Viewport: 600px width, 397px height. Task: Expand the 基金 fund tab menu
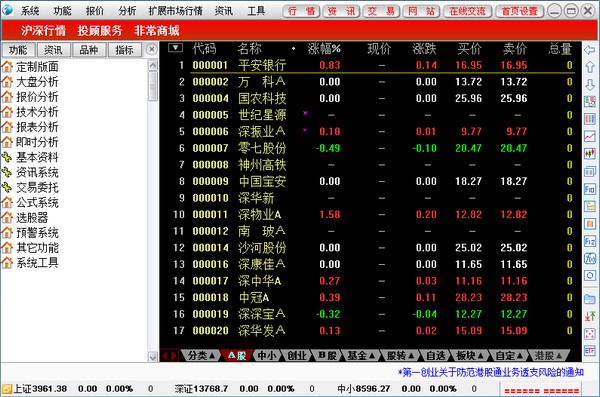(360, 356)
